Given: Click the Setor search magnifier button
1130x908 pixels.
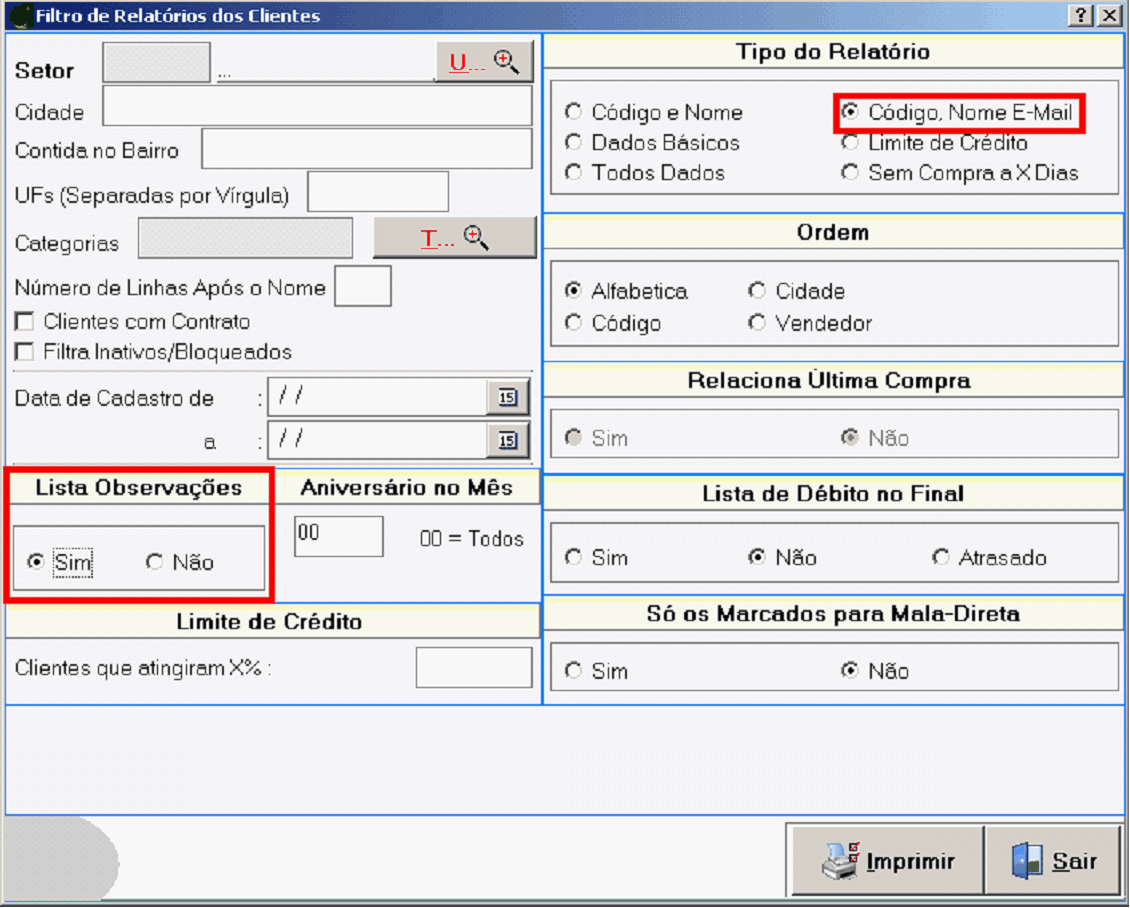Looking at the screenshot, I should (x=484, y=63).
